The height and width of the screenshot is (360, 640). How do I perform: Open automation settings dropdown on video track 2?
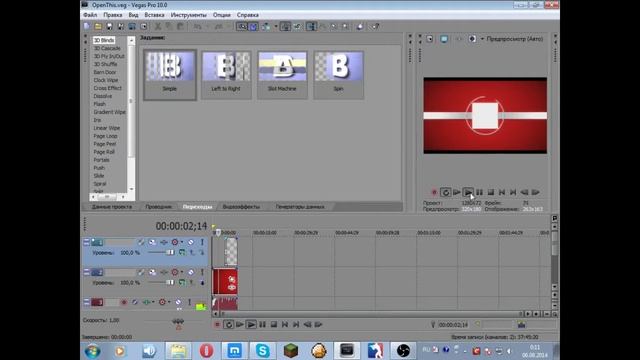click(182, 272)
